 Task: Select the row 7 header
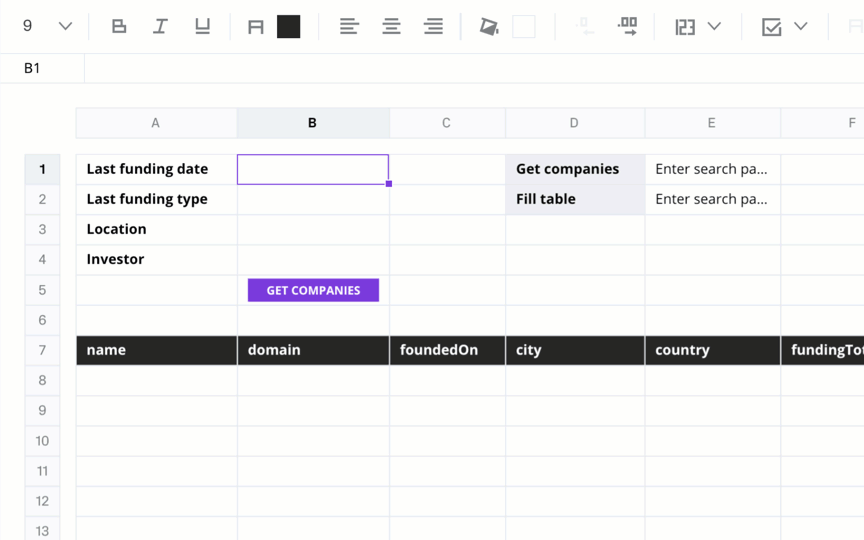pyautogui.click(x=42, y=350)
